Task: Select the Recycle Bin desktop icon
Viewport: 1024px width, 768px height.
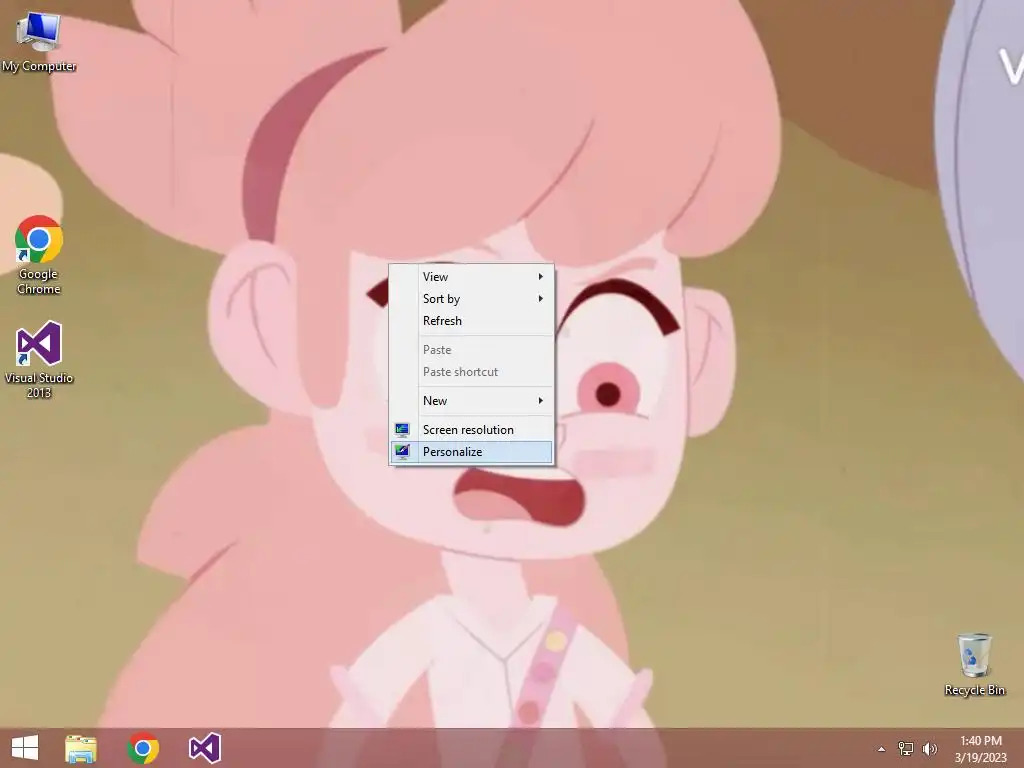Action: pyautogui.click(x=974, y=664)
